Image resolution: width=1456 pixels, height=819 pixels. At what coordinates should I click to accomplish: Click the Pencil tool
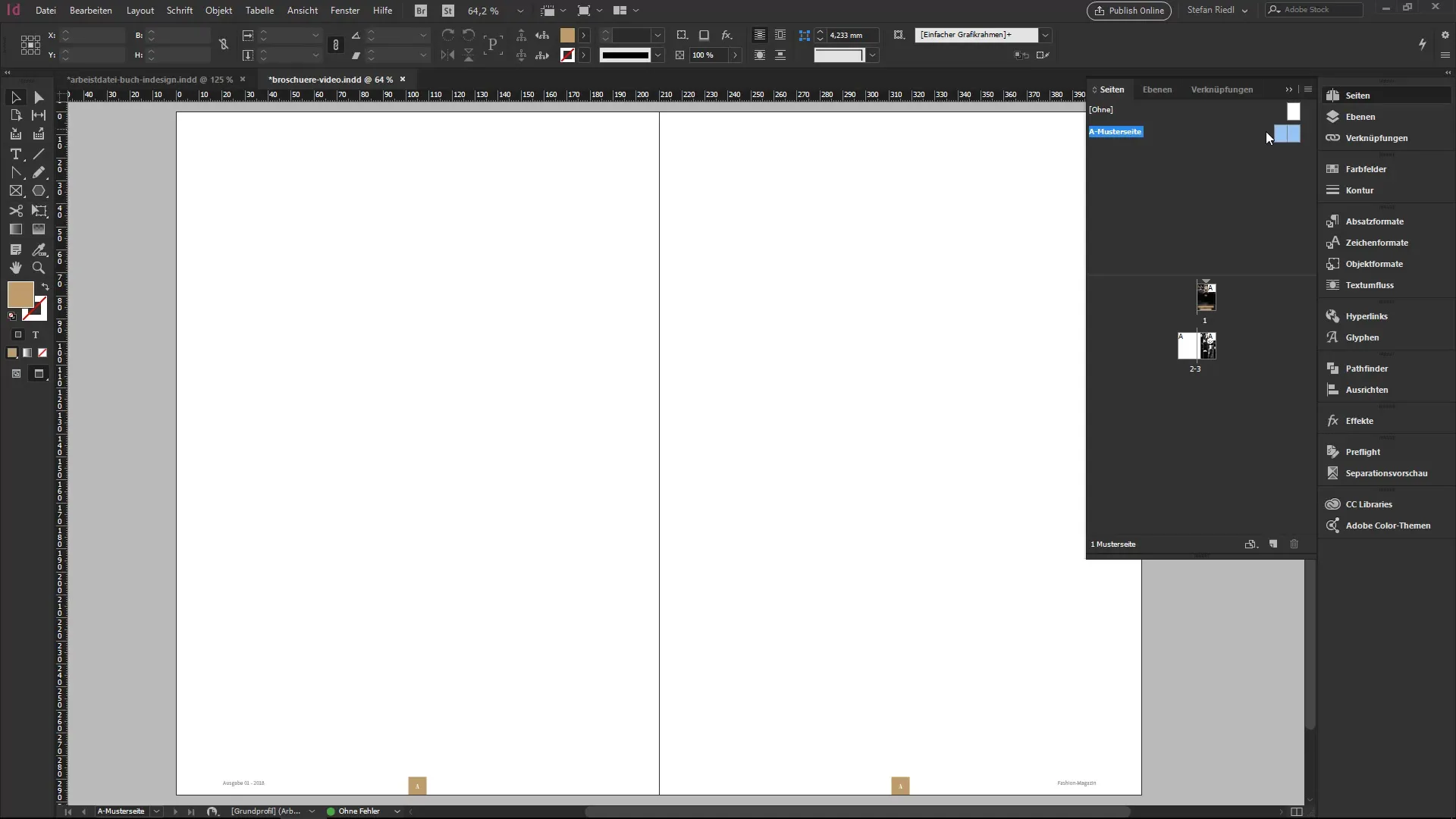[39, 173]
